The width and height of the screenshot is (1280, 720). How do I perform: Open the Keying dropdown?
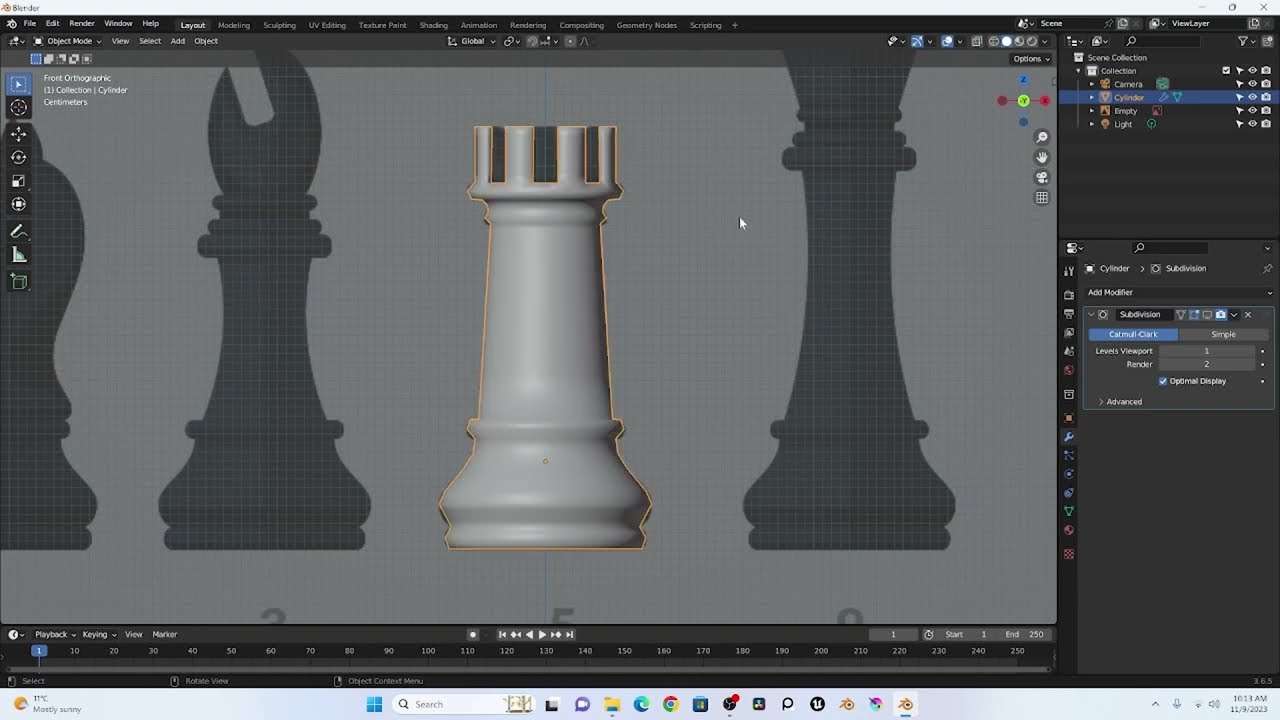(x=99, y=634)
